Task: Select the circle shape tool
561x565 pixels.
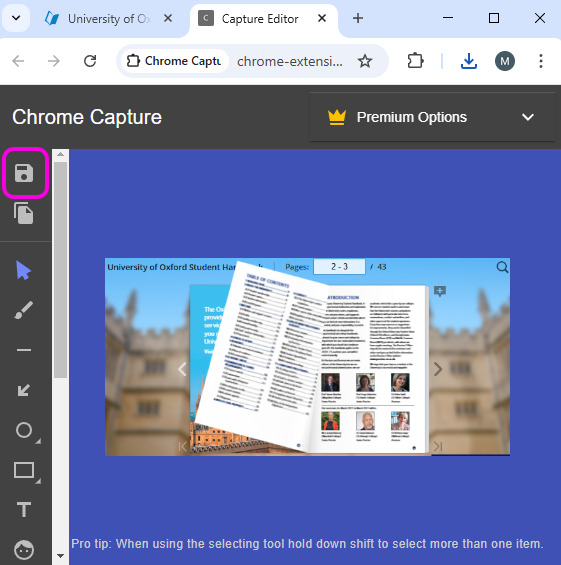Action: (x=24, y=430)
